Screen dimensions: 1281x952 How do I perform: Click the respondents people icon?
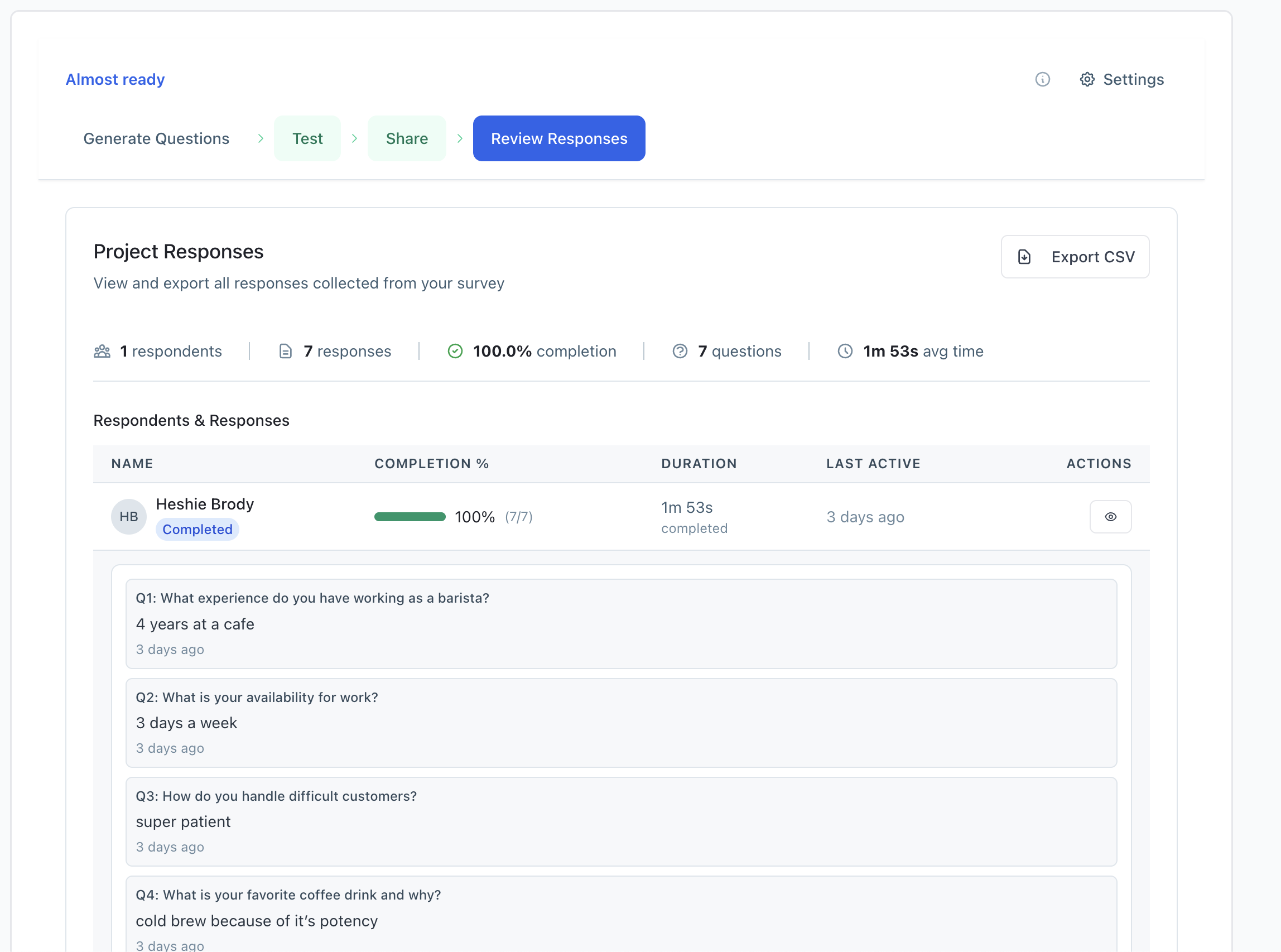tap(102, 351)
